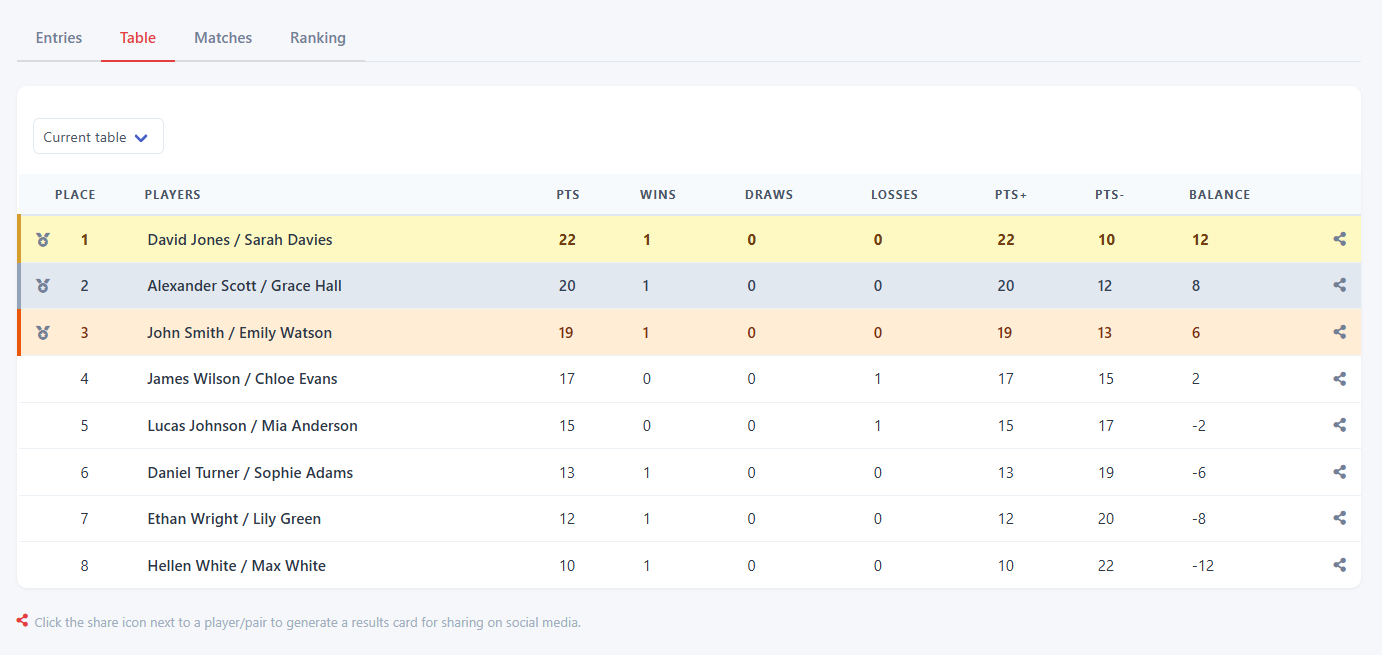Share Ethan Wright / Lily Green result card
The image size is (1382, 655).
1340,518
